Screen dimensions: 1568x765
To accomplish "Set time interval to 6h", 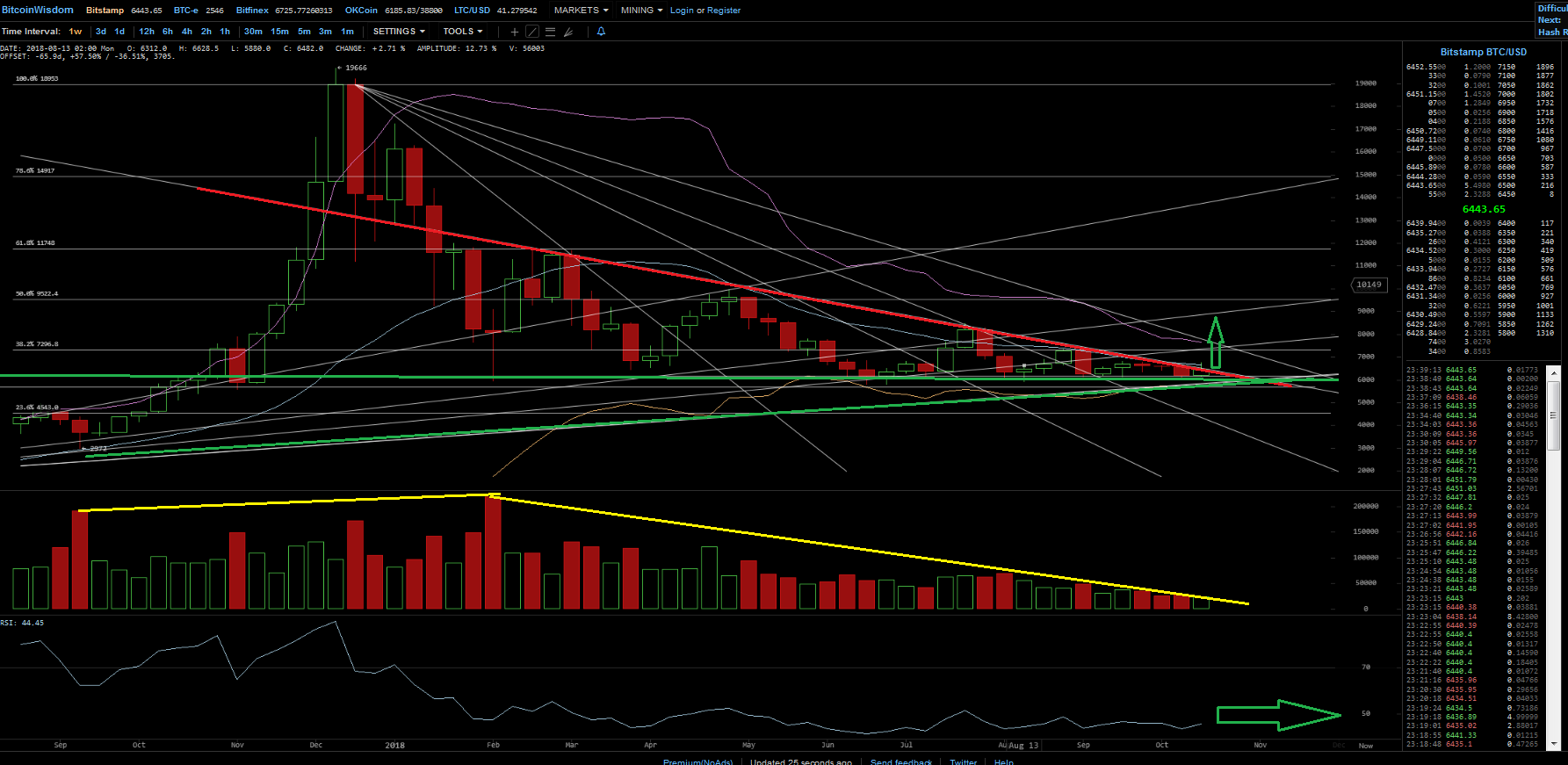I will tap(168, 32).
